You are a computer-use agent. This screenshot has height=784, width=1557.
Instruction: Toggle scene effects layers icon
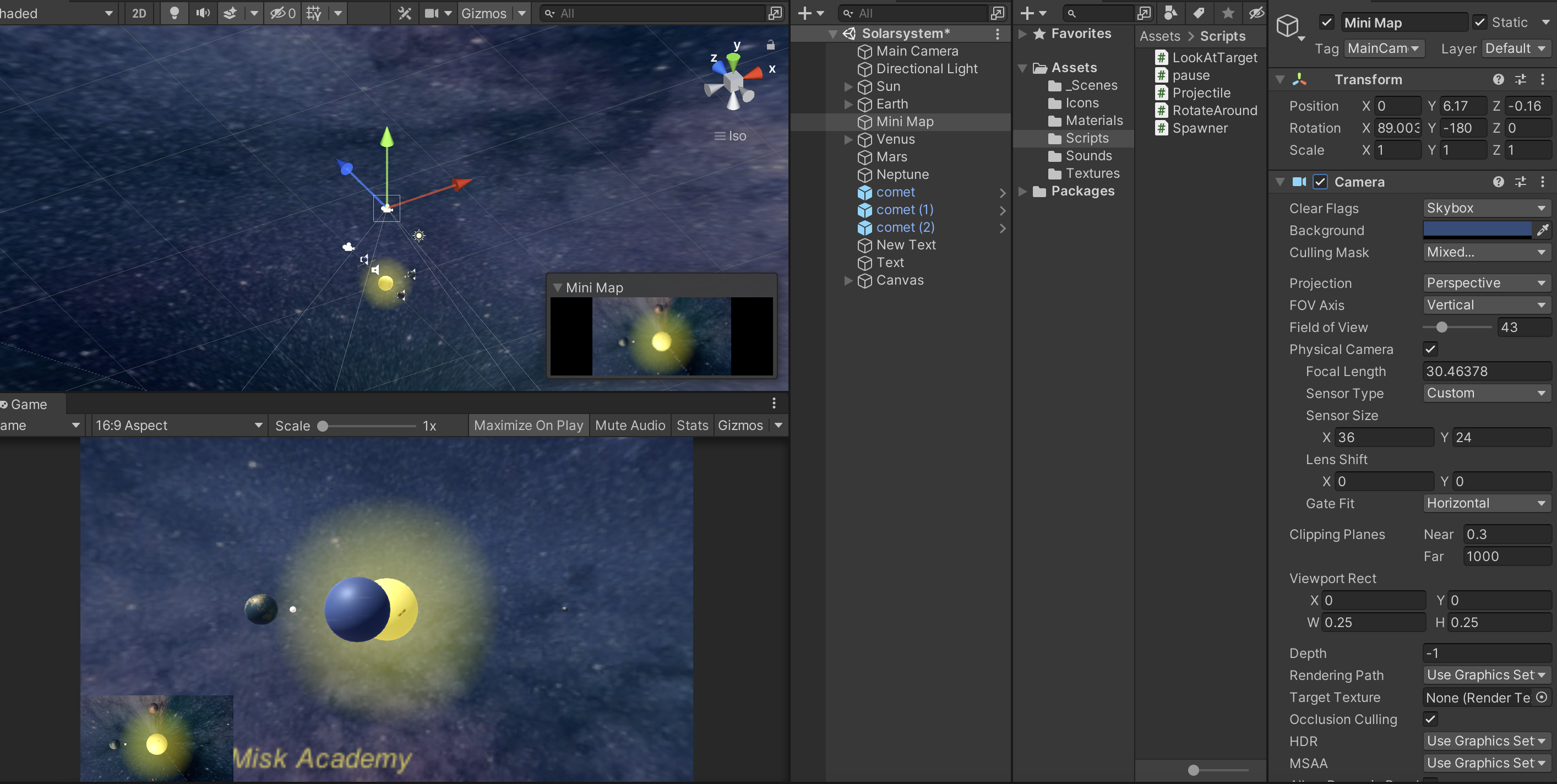pyautogui.click(x=230, y=13)
